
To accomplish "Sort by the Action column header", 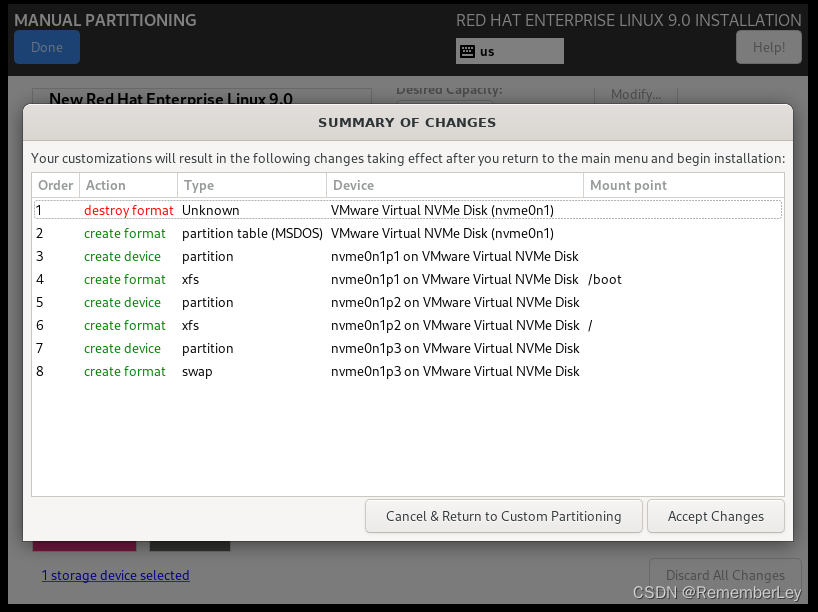I will pos(128,185).
